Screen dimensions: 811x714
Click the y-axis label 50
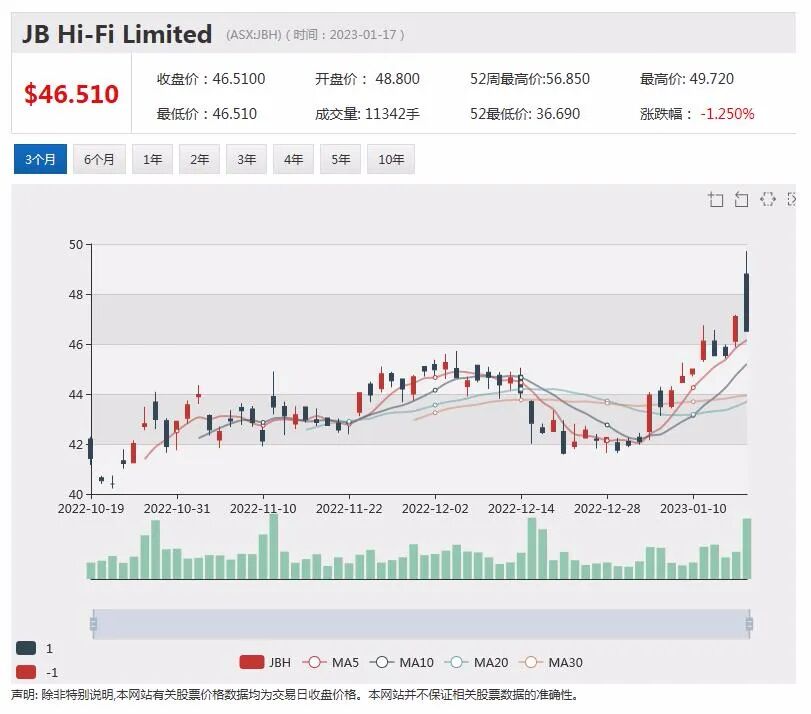coord(76,244)
